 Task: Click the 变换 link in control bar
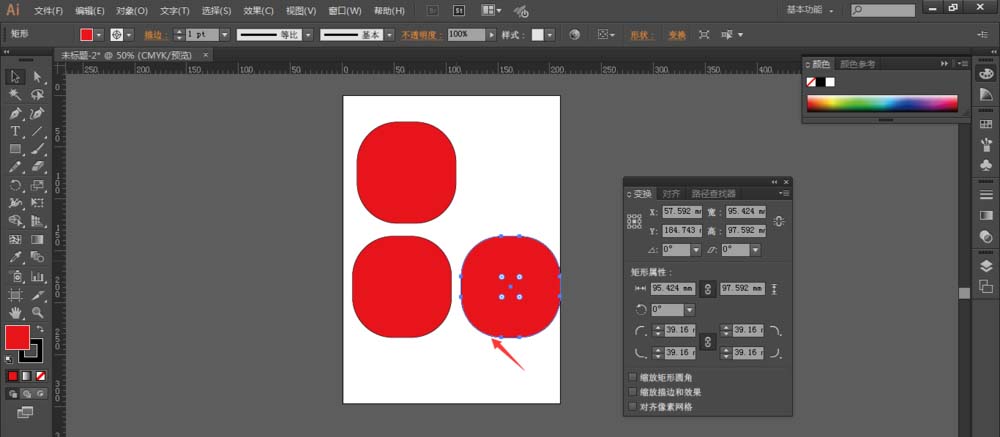coord(677,35)
